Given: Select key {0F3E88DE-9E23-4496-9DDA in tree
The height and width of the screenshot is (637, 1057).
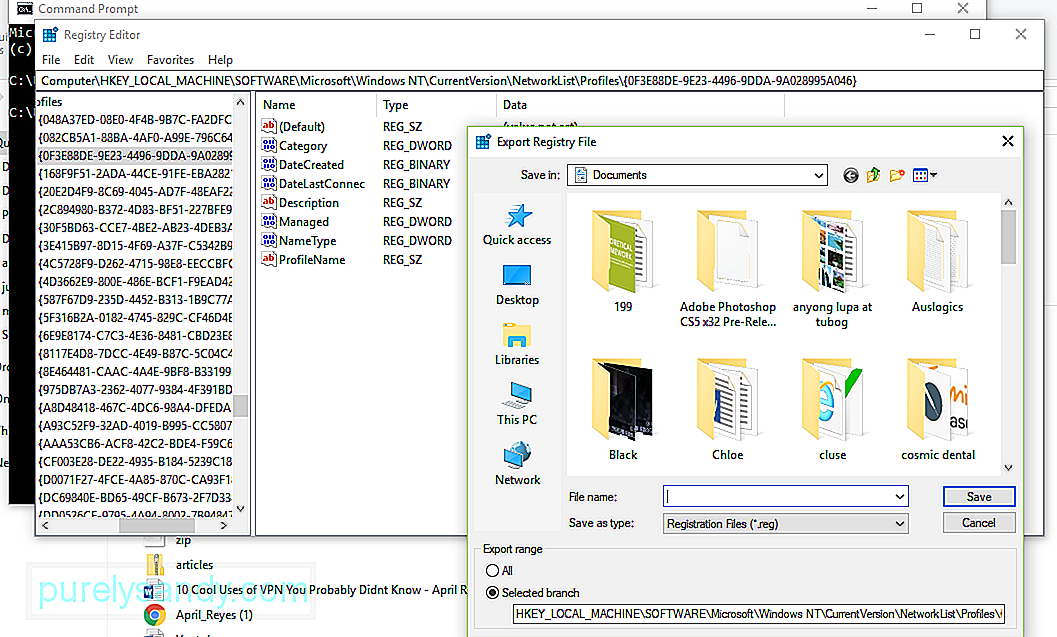Looking at the screenshot, I should (x=135, y=156).
